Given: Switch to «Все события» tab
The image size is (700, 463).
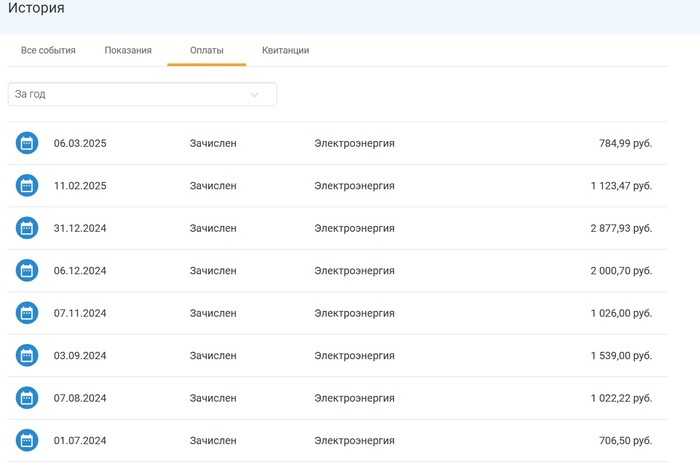Looking at the screenshot, I should tap(48, 50).
